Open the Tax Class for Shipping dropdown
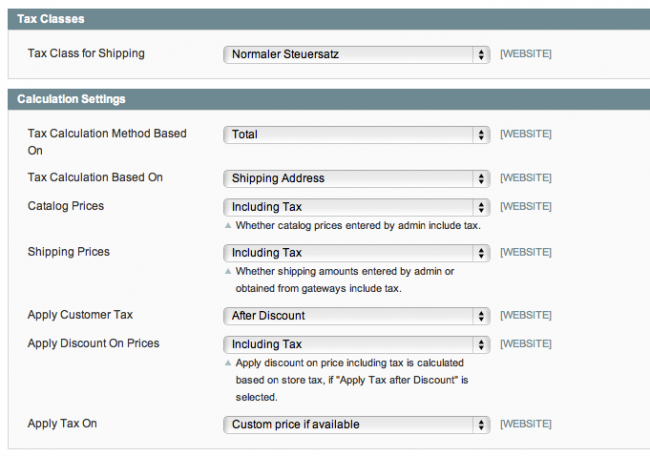This screenshot has width=650, height=456. [356, 54]
